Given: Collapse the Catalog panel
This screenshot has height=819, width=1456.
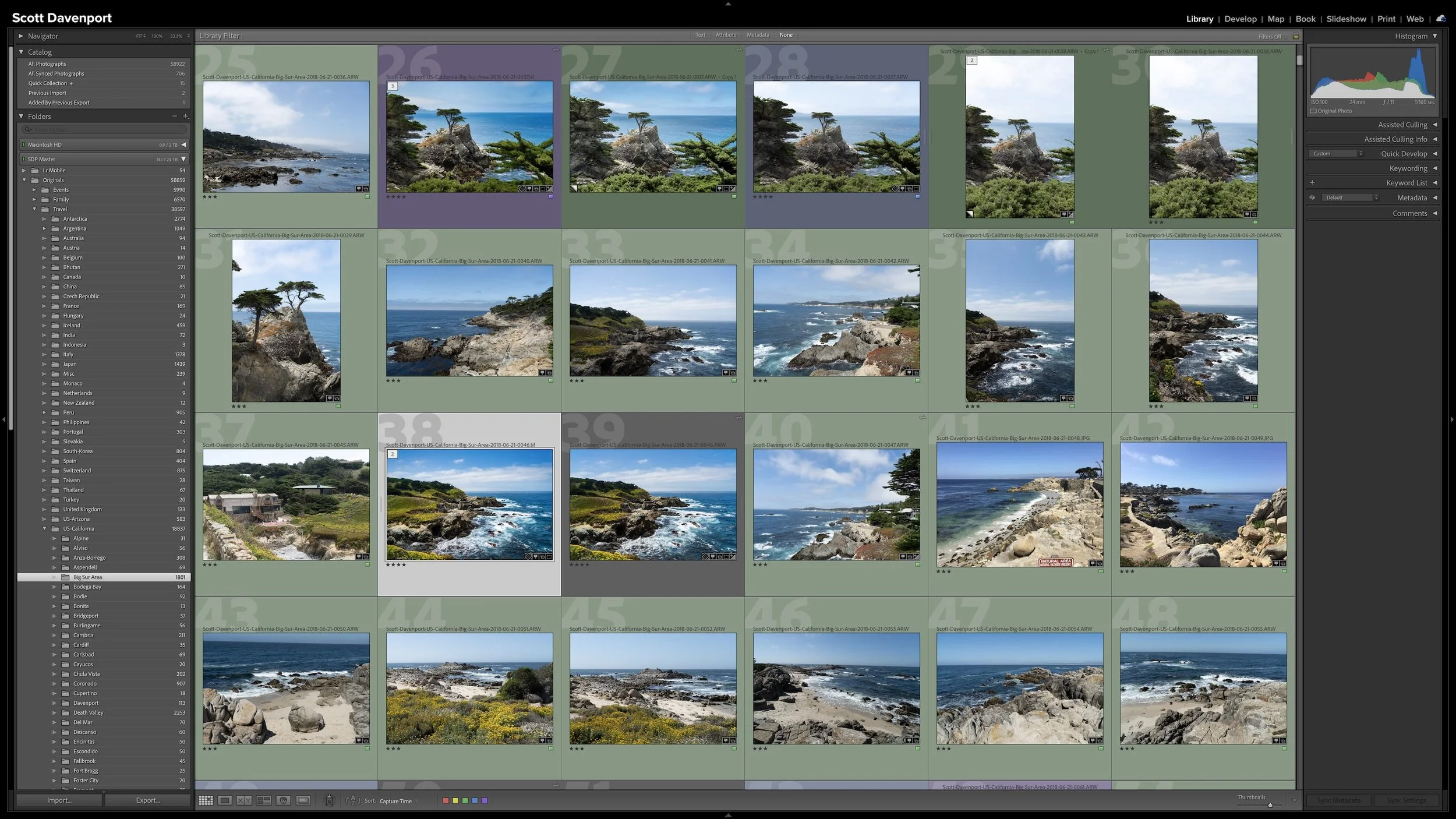Looking at the screenshot, I should [x=21, y=52].
